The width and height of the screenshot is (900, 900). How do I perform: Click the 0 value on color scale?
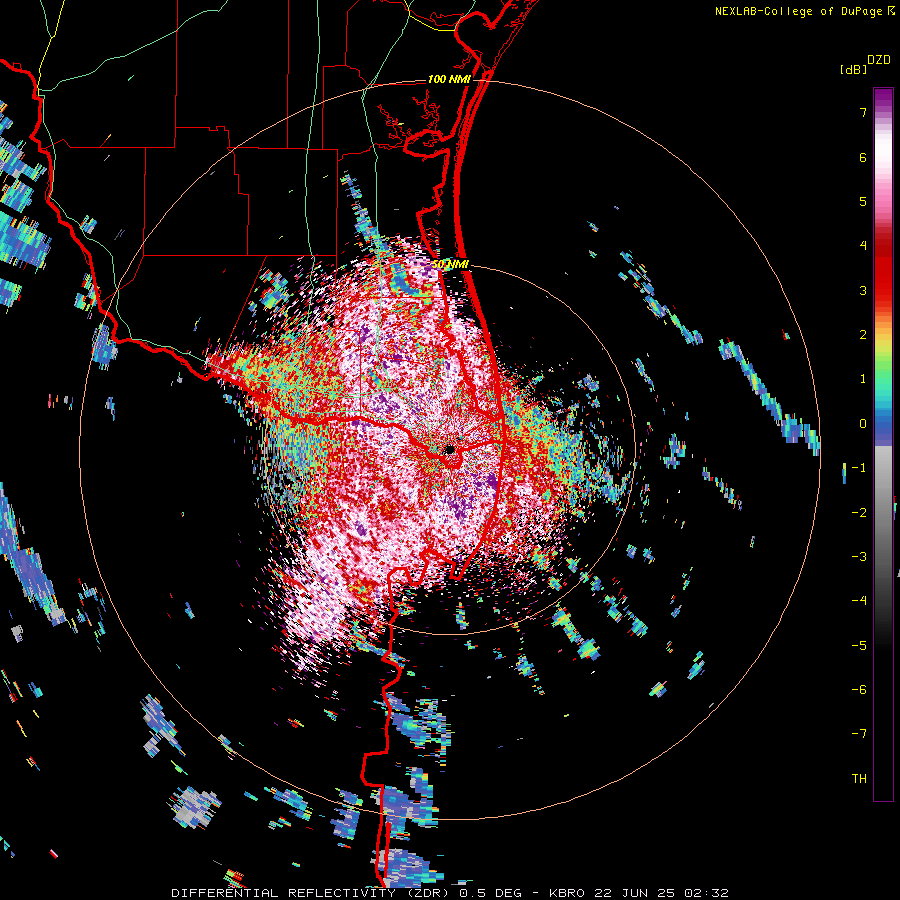[863, 424]
